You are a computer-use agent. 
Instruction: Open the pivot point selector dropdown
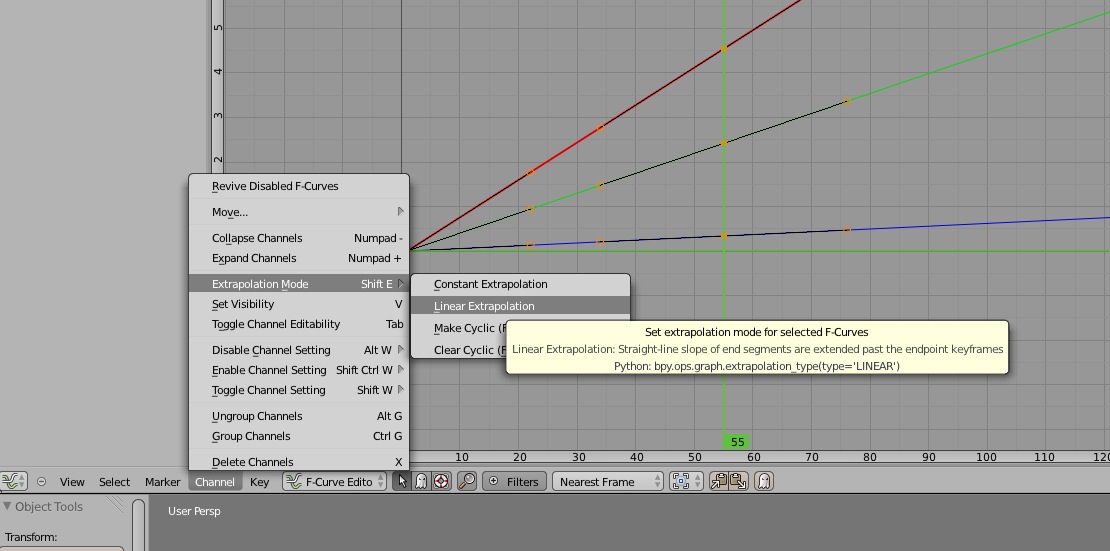point(685,482)
